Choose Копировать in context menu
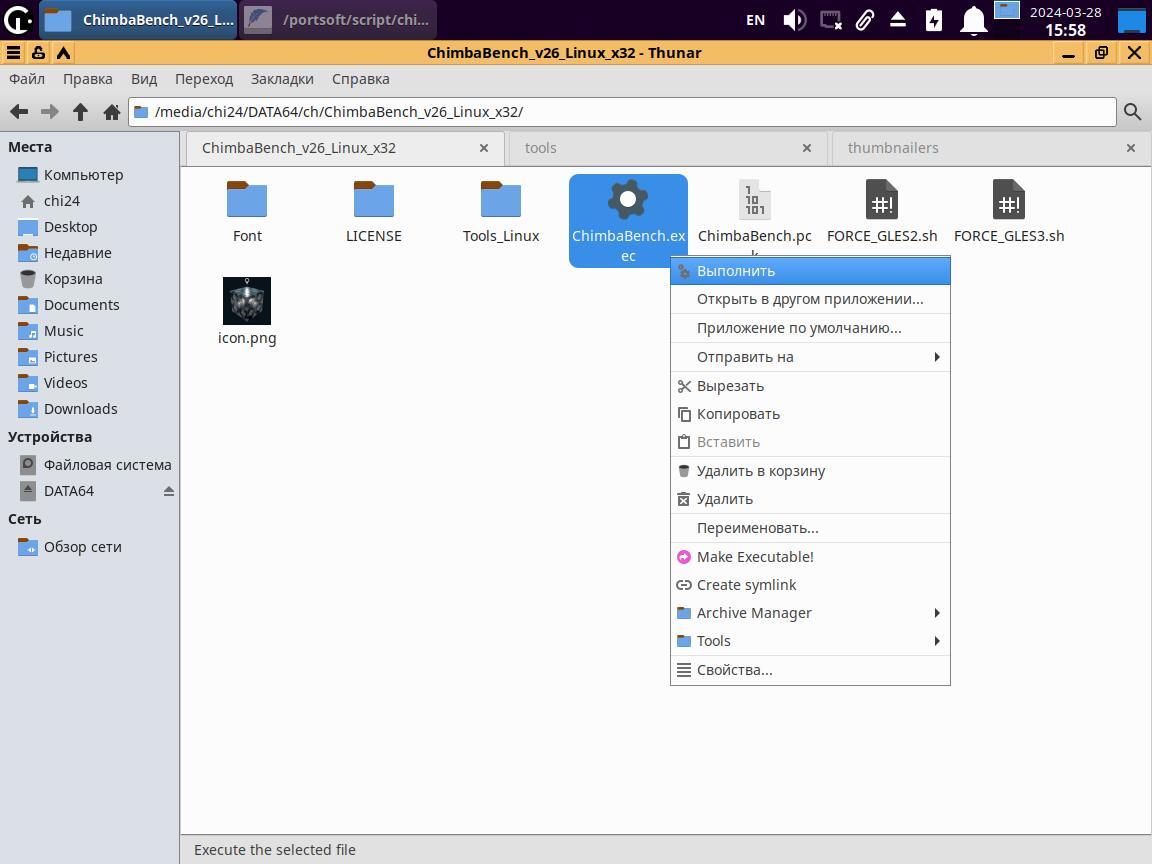The height and width of the screenshot is (864, 1152). tap(810, 414)
